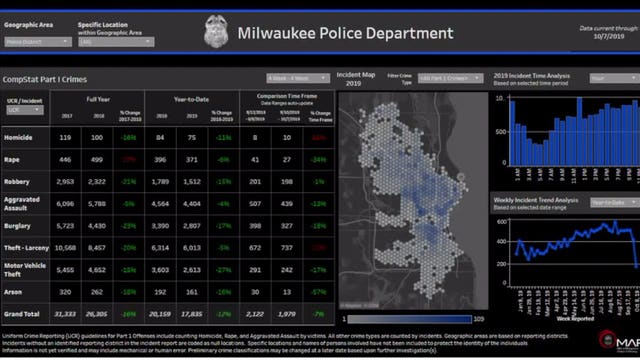640x360 pixels.
Task: Click the Grand Total 2017 value 31,333
Action: (65, 314)
